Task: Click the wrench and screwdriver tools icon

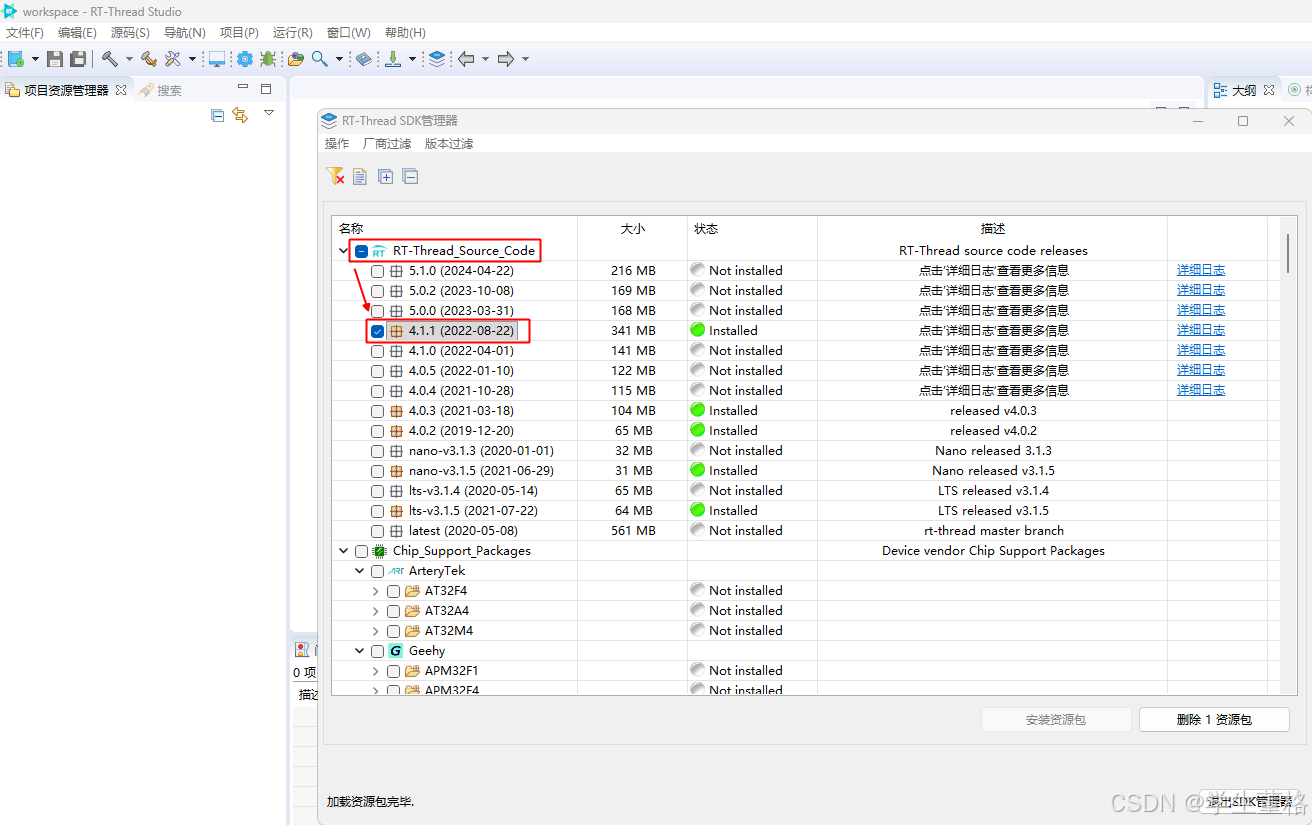Action: pos(173,59)
